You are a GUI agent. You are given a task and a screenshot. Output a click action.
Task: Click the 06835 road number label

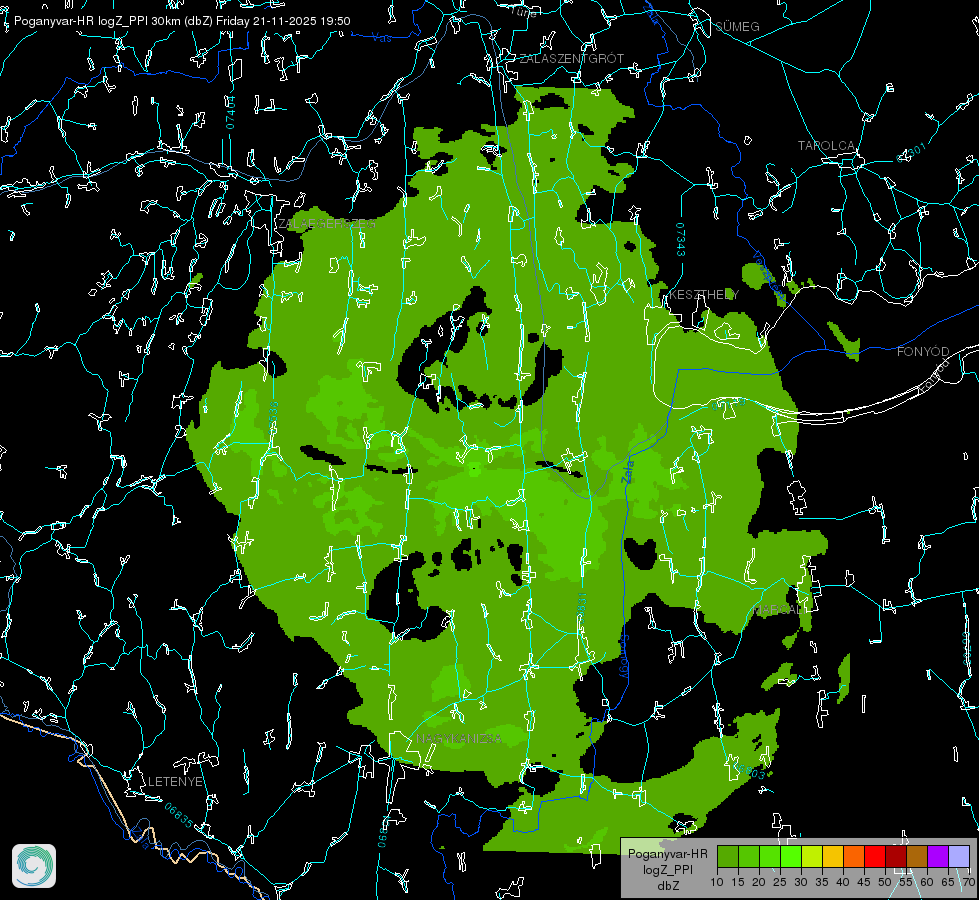click(x=179, y=815)
